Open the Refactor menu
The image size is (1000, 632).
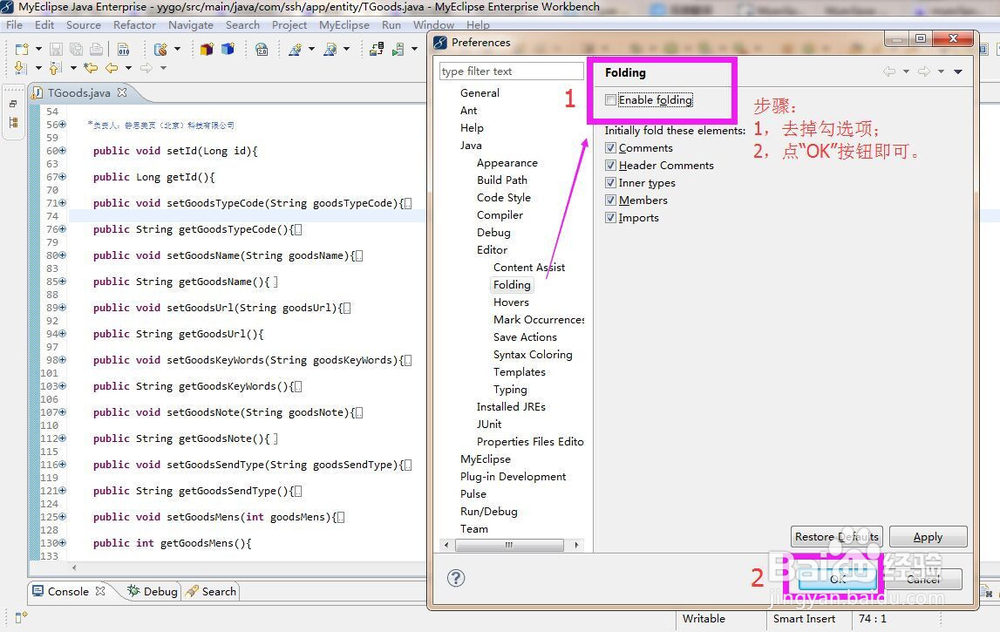[x=135, y=25]
